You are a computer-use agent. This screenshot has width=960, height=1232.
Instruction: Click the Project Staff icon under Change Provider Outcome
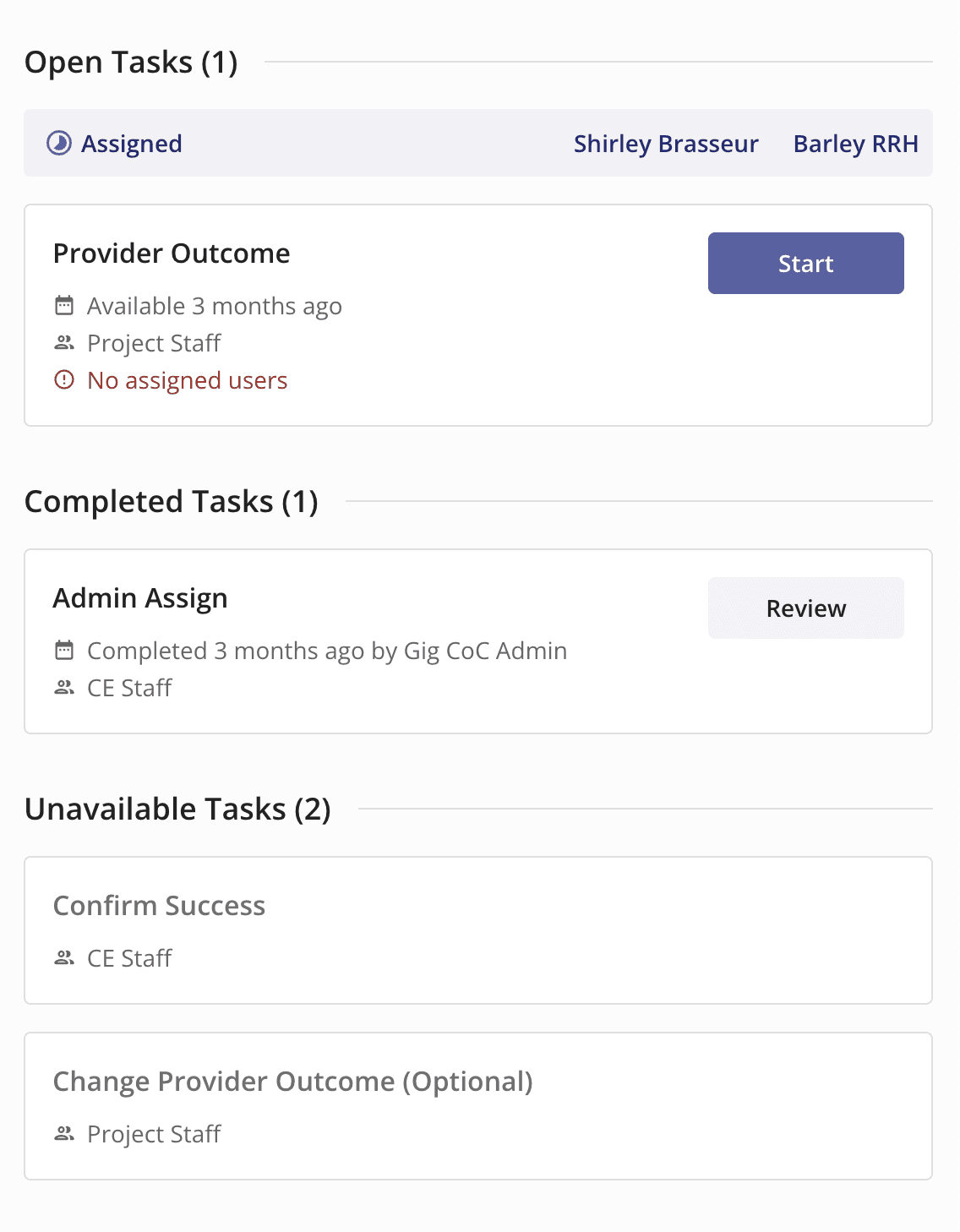(64, 1134)
